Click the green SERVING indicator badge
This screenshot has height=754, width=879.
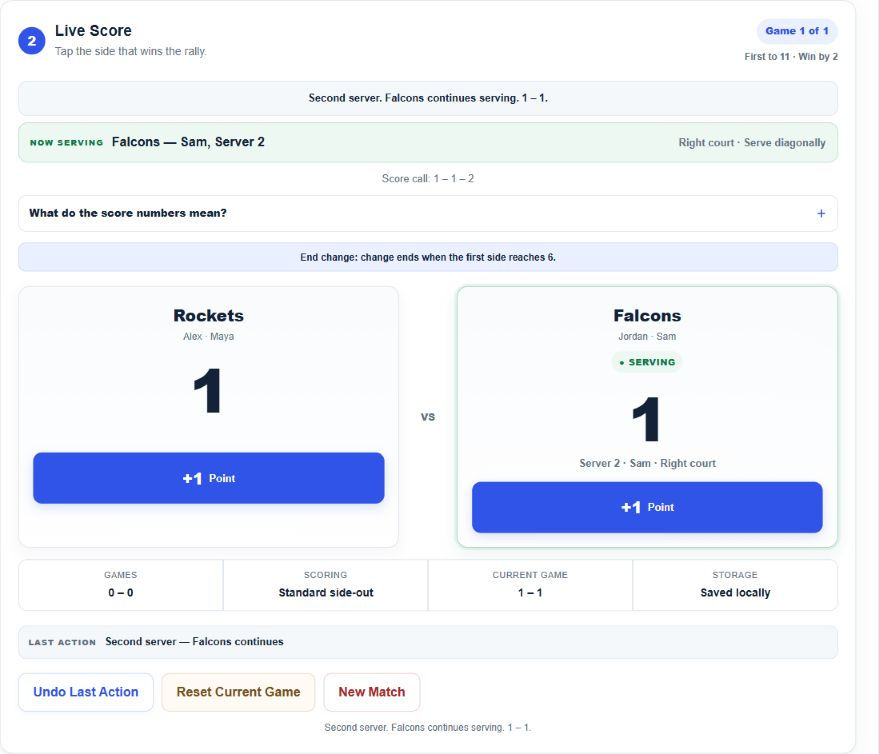coord(647,362)
